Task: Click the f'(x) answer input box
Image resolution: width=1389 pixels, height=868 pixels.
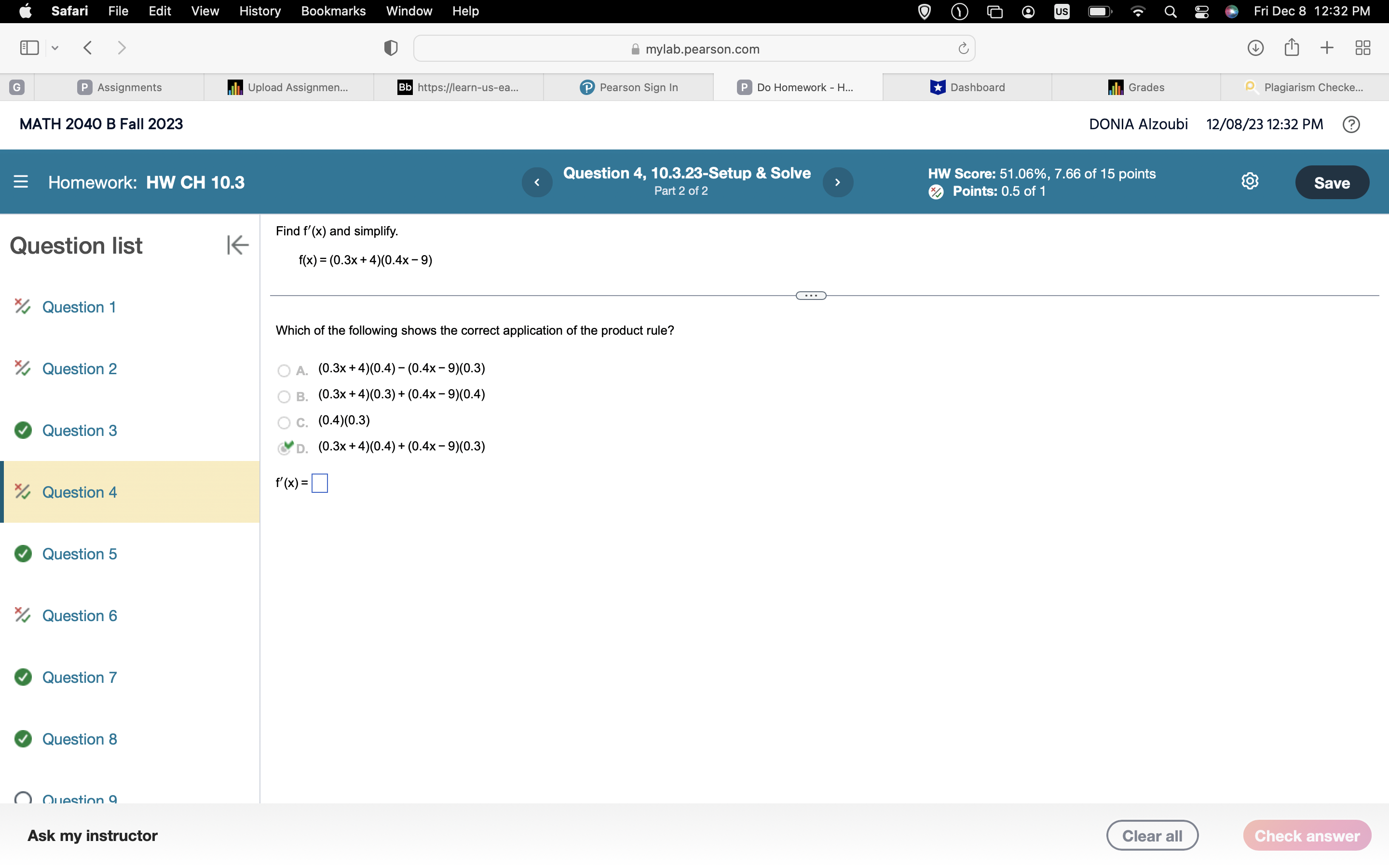Action: click(320, 483)
